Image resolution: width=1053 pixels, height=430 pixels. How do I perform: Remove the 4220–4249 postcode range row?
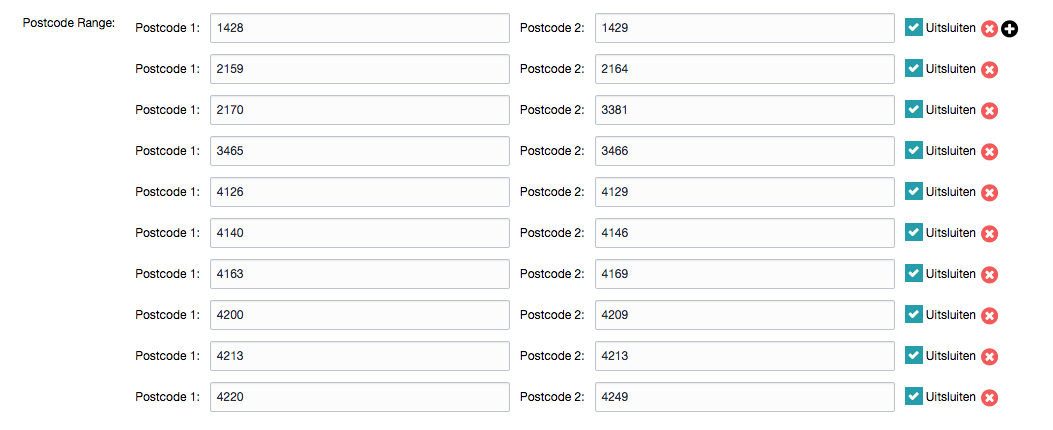pos(989,398)
